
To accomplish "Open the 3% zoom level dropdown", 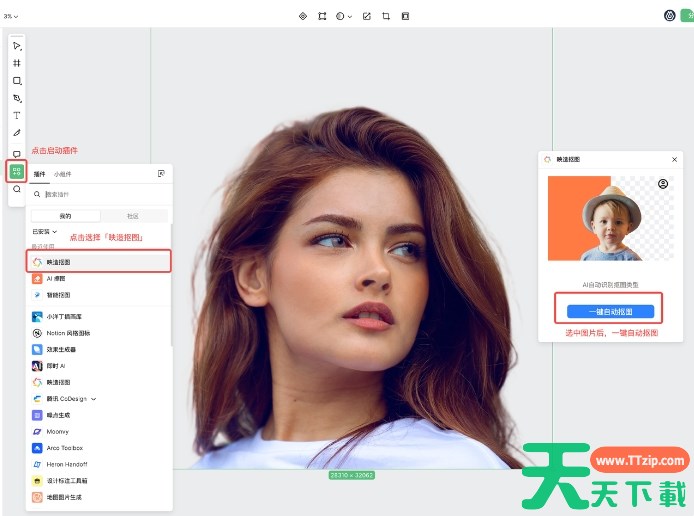I will click(x=10, y=16).
